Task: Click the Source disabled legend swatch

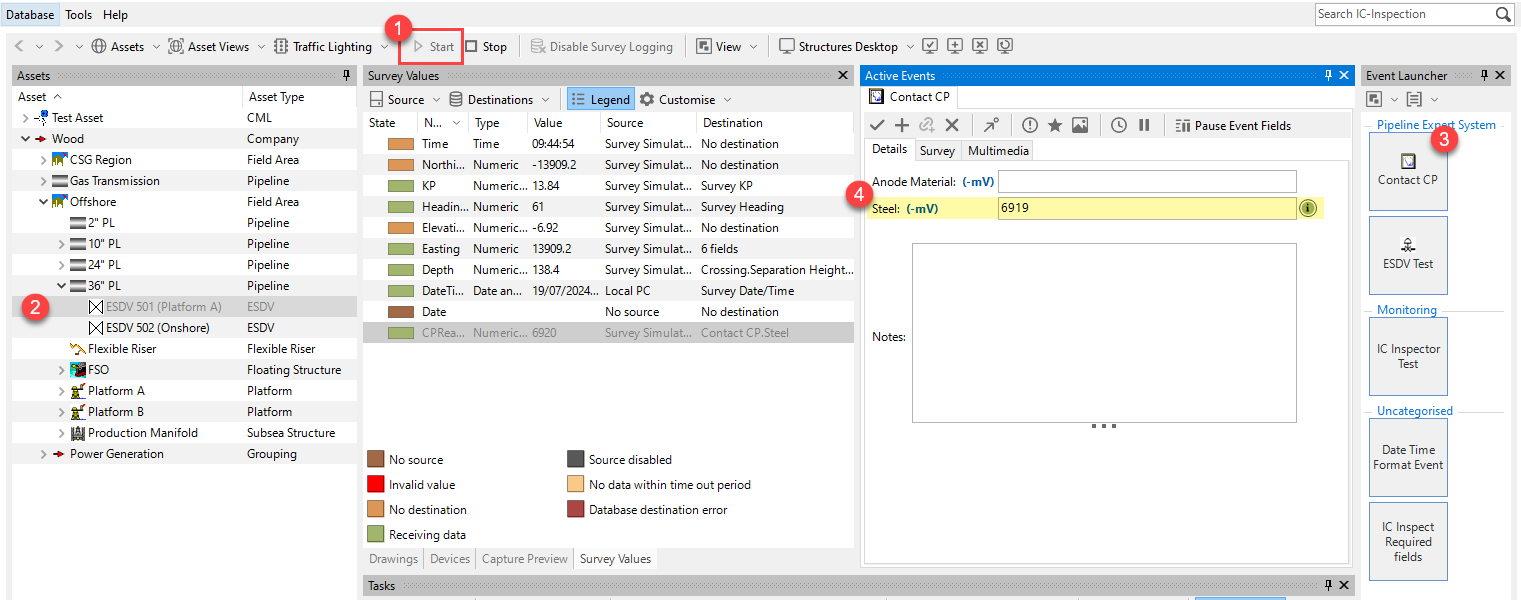Action: 575,460
